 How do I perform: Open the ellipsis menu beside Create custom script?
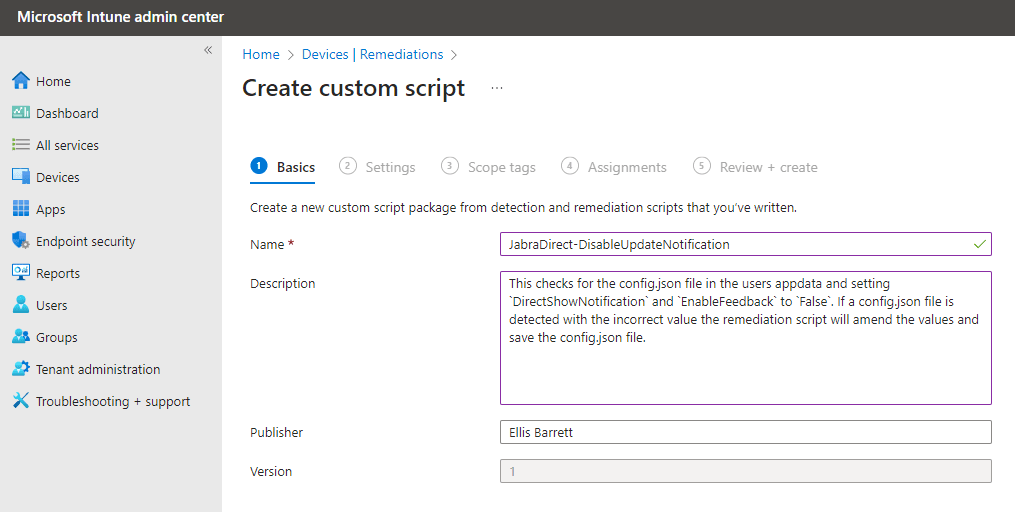(496, 88)
